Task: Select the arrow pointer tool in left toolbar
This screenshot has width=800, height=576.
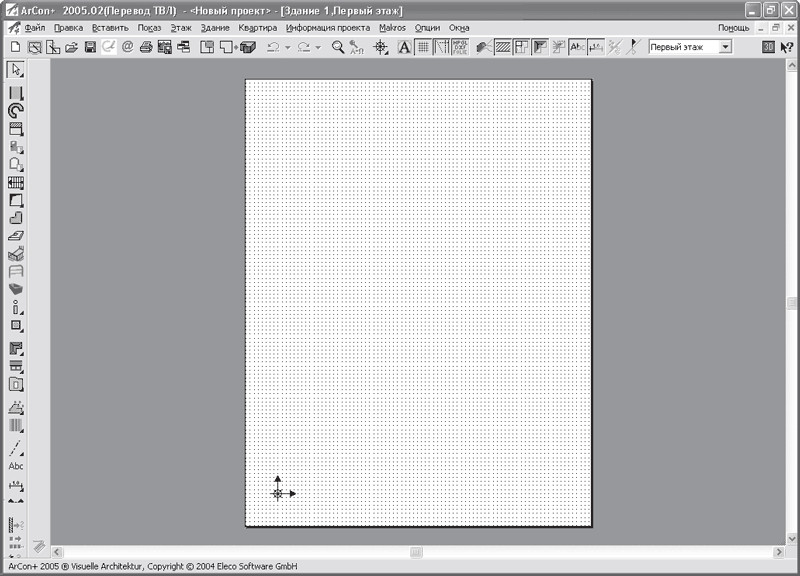Action: point(16,69)
